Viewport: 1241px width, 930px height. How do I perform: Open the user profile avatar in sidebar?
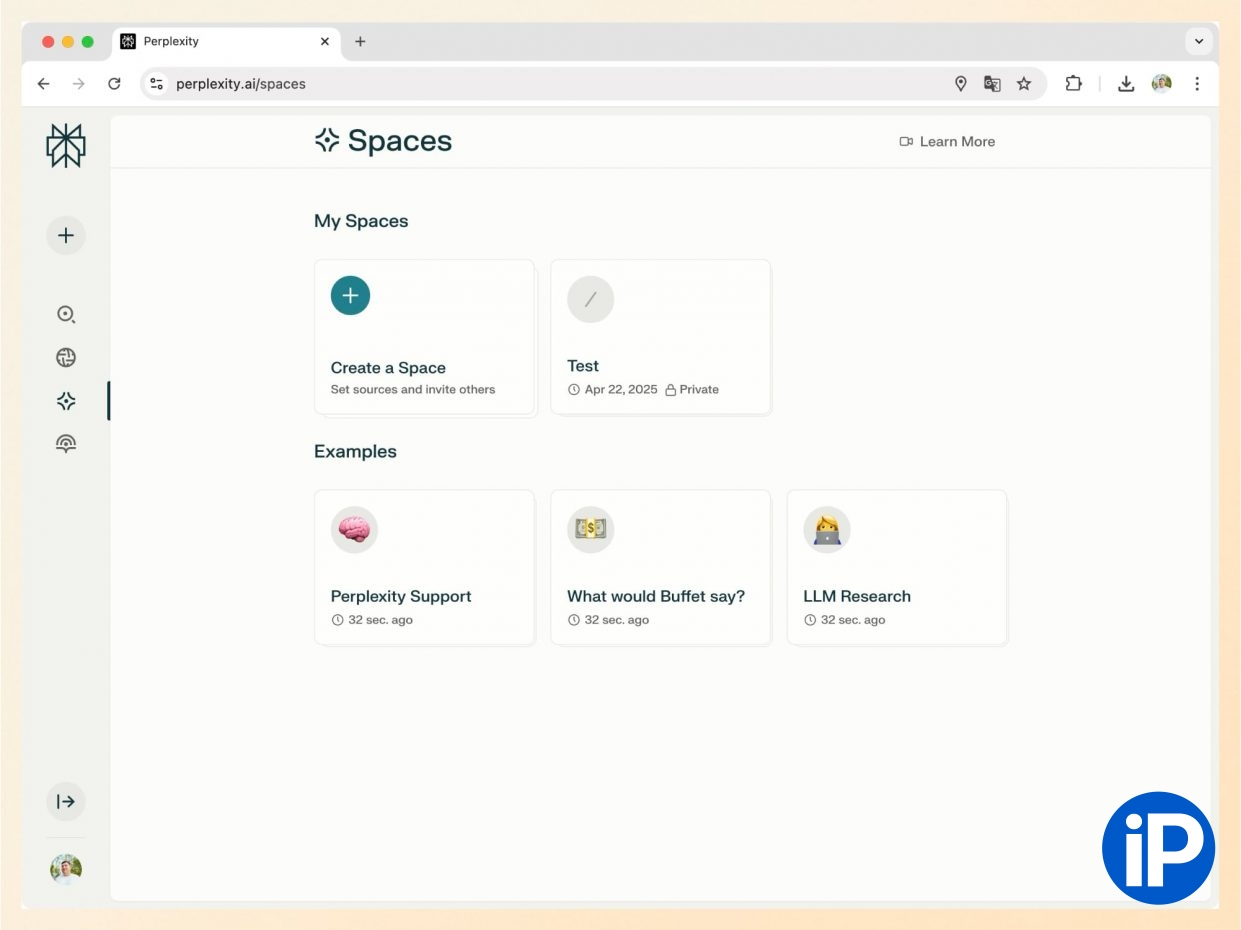66,869
